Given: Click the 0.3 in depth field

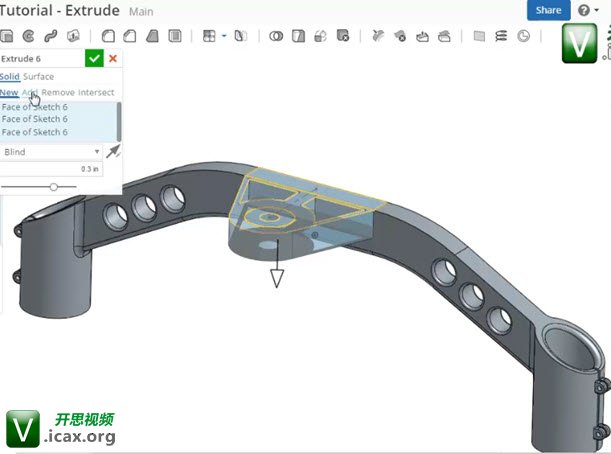Looking at the screenshot, I should (x=51, y=169).
